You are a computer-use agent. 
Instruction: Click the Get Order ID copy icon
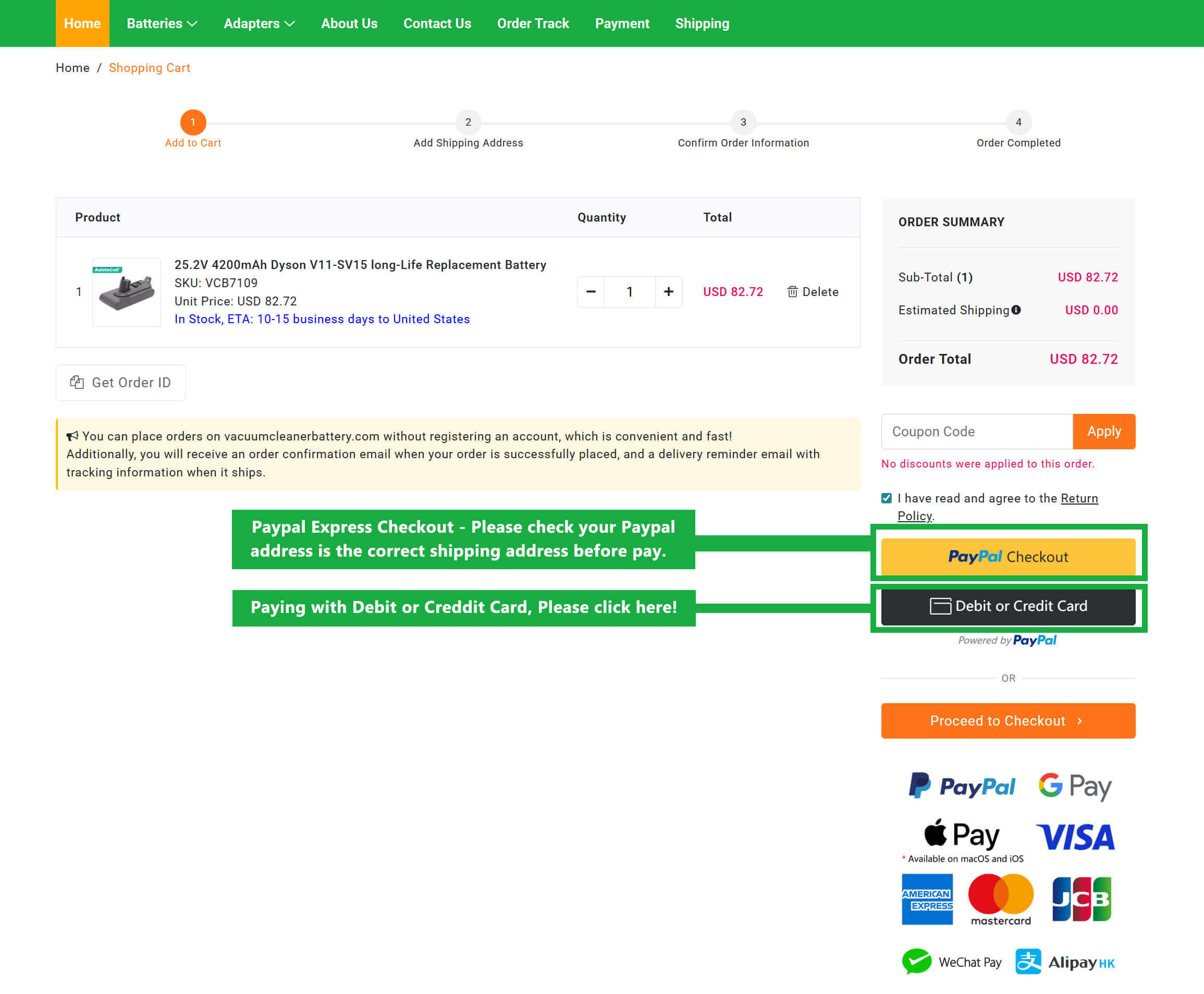pos(77,382)
